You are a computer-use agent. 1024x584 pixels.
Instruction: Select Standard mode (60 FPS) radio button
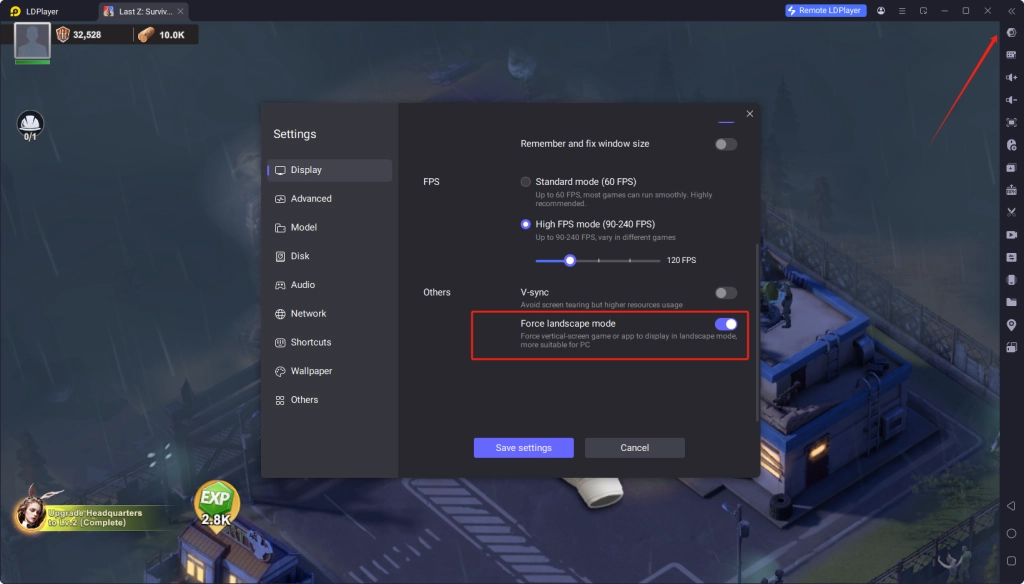[526, 182]
